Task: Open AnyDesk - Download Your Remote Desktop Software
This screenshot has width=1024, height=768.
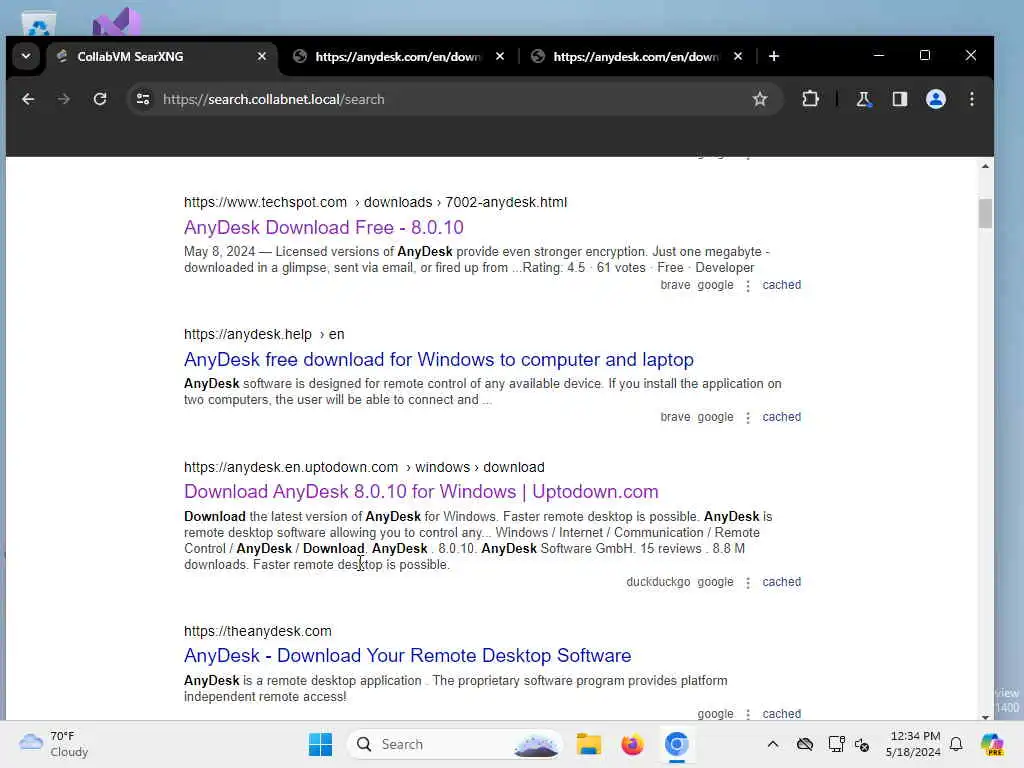Action: point(408,655)
